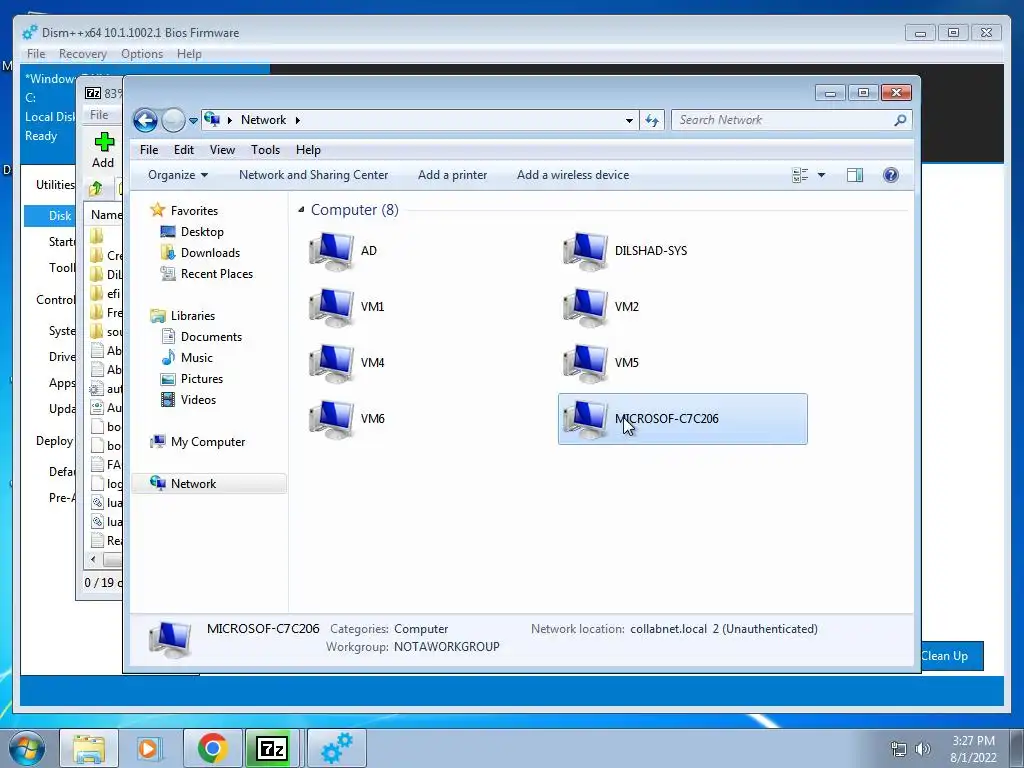The height and width of the screenshot is (768, 1024).
Task: Toggle the preview pane icon
Action: [855, 175]
